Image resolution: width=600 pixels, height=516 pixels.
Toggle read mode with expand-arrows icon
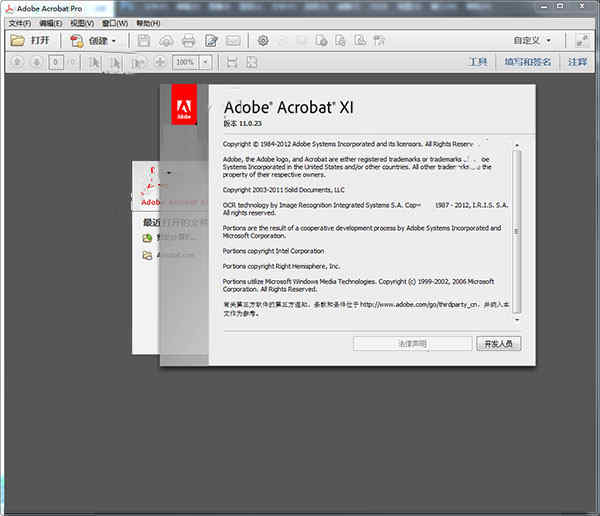[583, 41]
